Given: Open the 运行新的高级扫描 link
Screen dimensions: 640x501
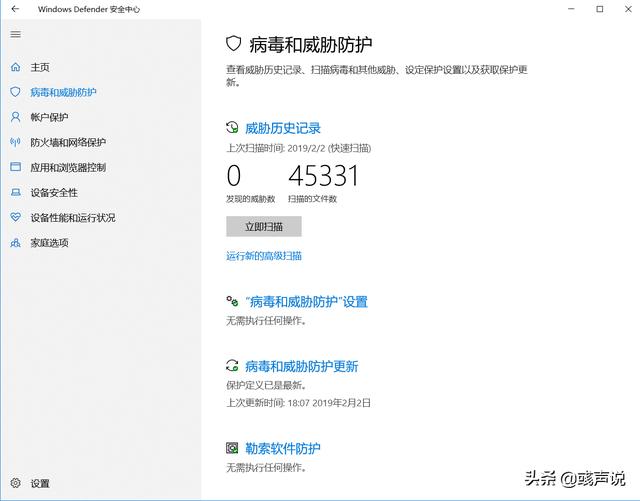Looking at the screenshot, I should tap(264, 256).
